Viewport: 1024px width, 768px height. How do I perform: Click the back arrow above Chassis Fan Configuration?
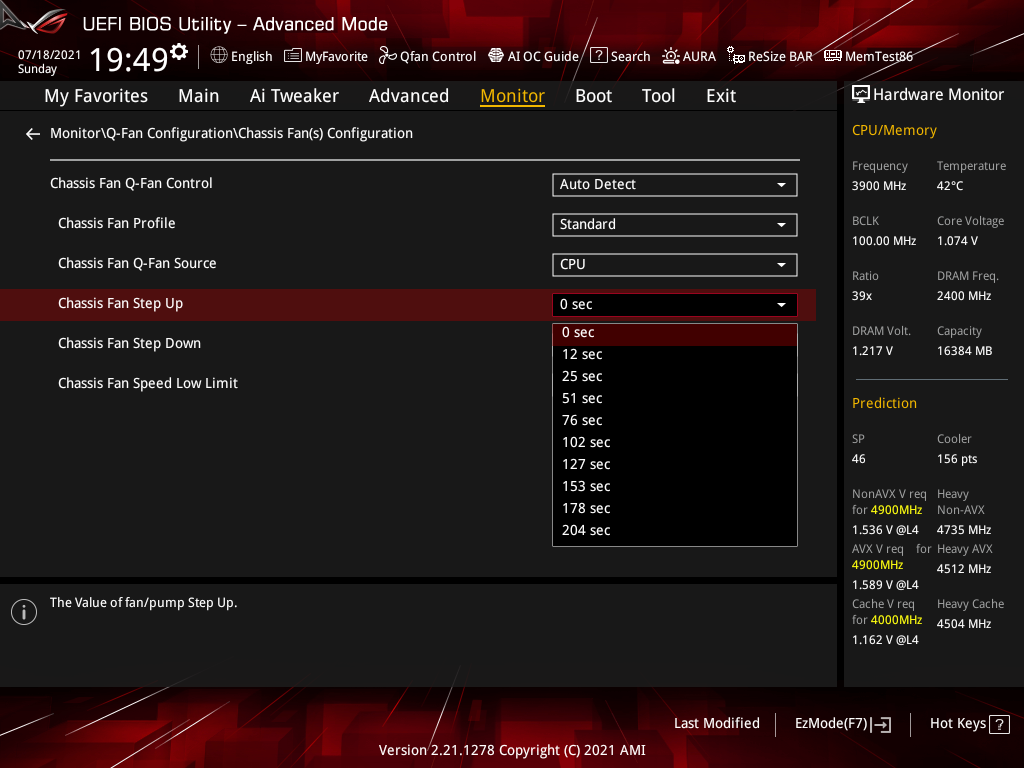(32, 133)
